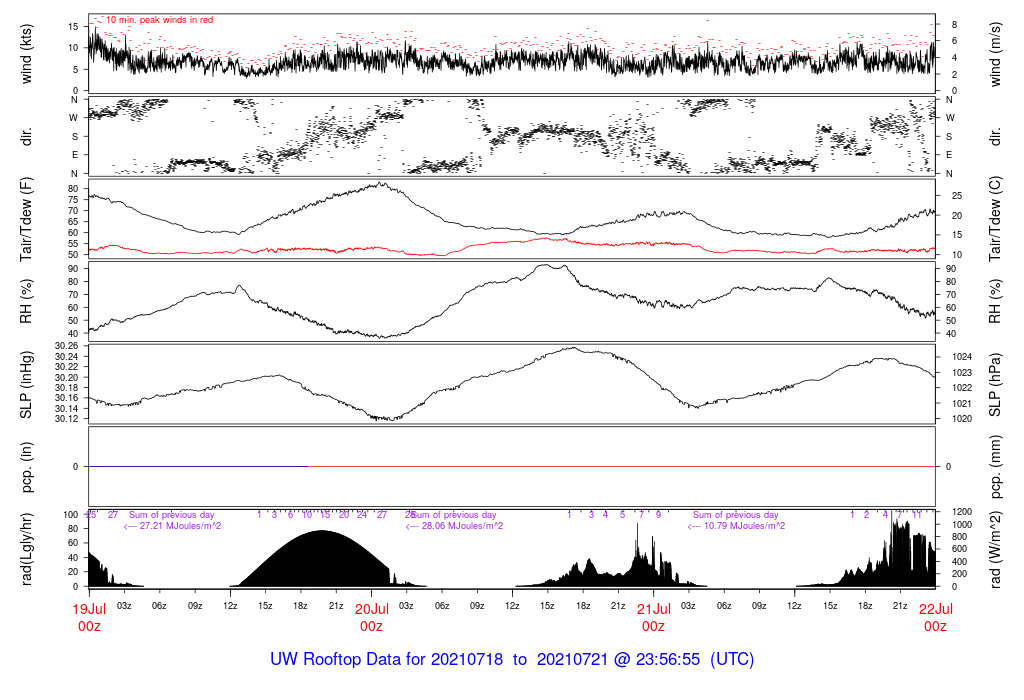Click the "Tair/Tdew (C)" axis label
Image resolution: width=1024 pixels, height=700 pixels.
pos(995,219)
